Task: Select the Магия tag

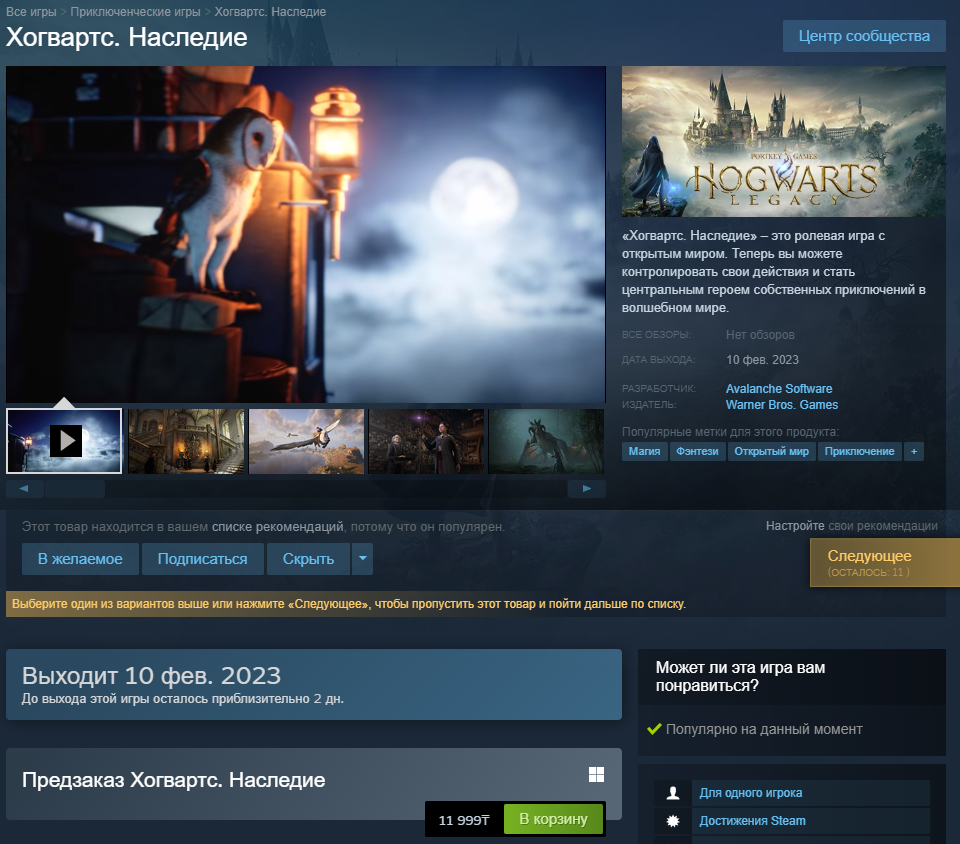Action: click(645, 452)
